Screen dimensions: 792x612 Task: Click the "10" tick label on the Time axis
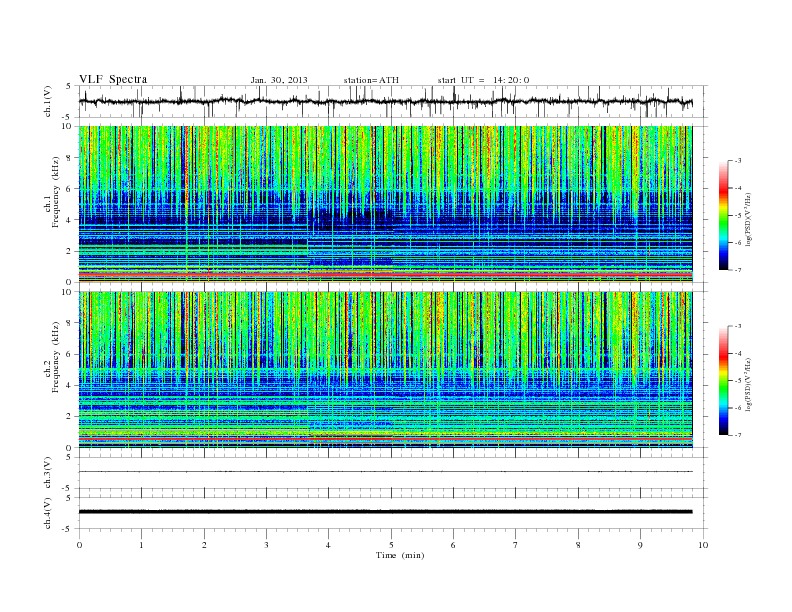(703, 545)
